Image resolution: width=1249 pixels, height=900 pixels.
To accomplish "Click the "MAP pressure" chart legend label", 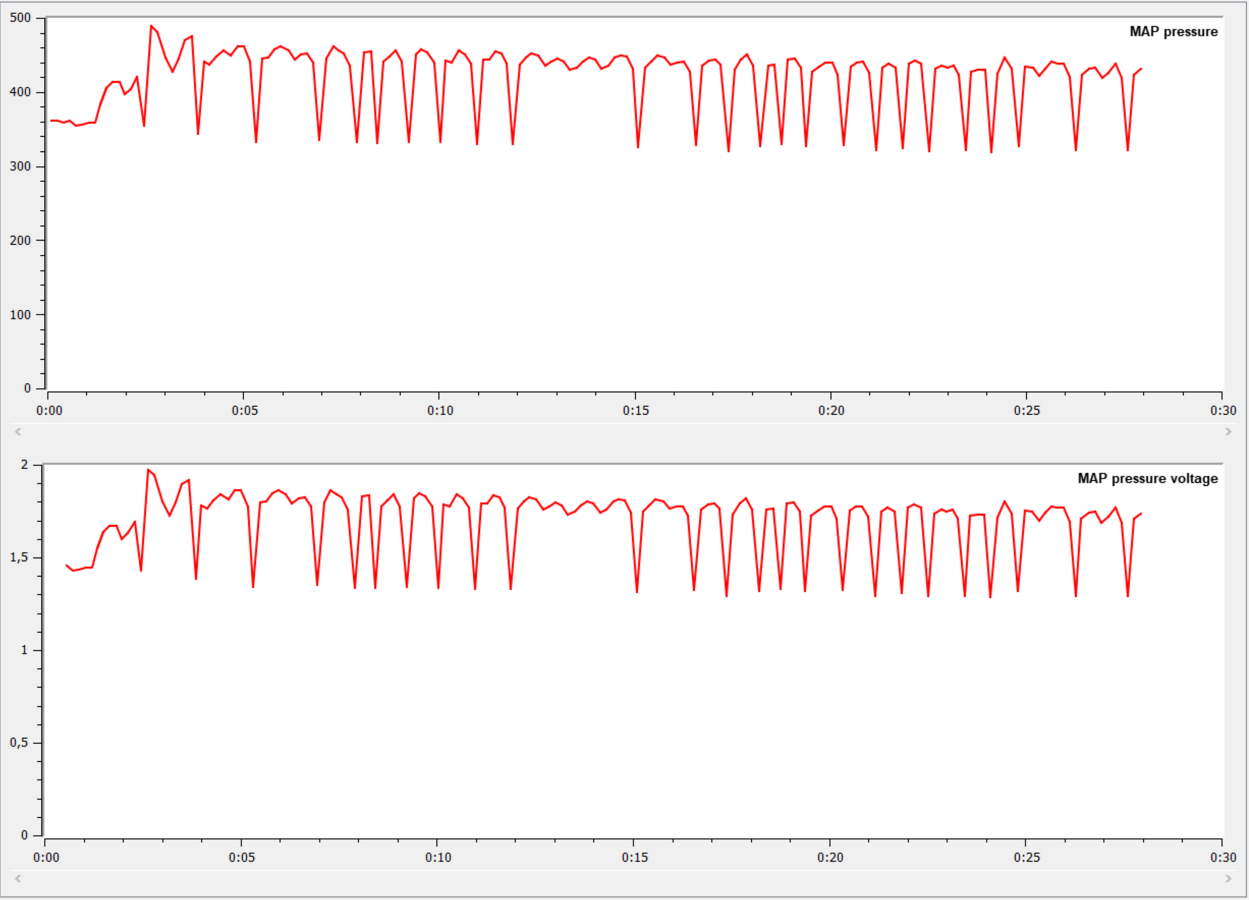I will (1173, 32).
